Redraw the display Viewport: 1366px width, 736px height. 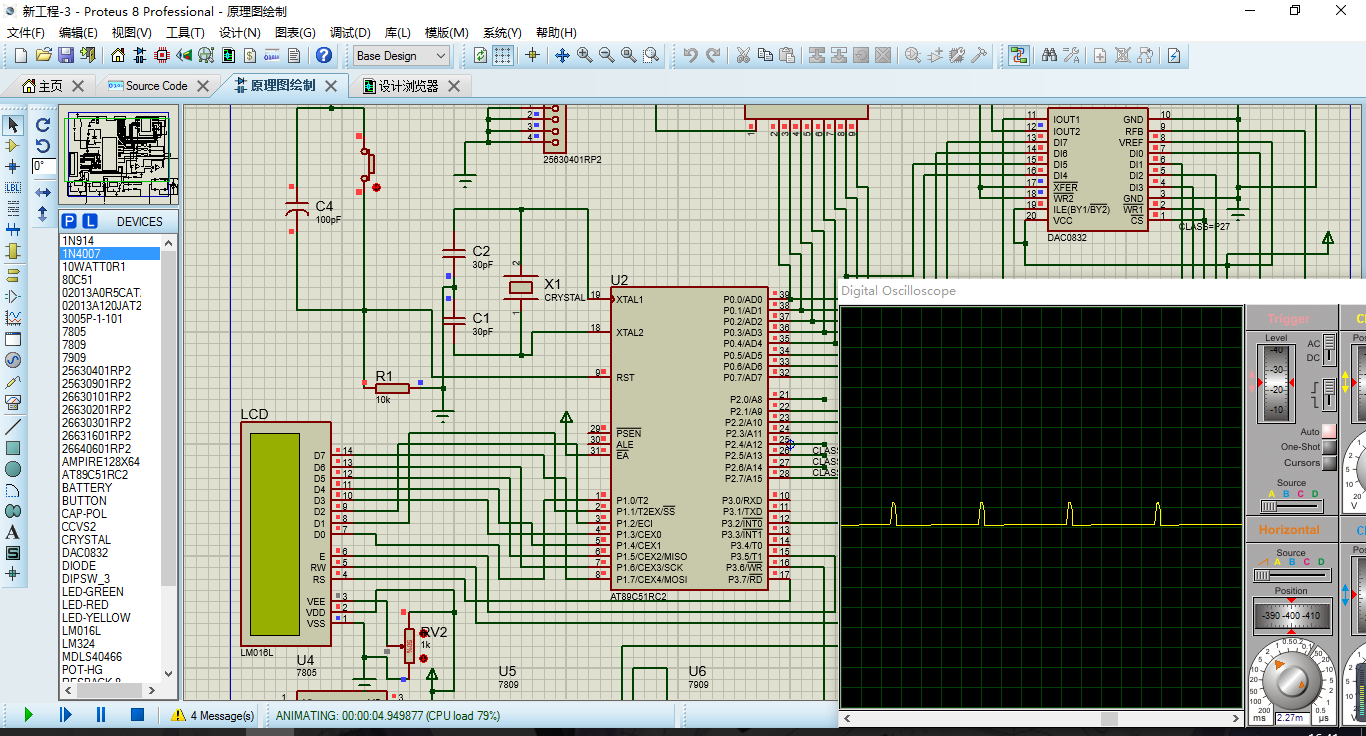point(480,56)
